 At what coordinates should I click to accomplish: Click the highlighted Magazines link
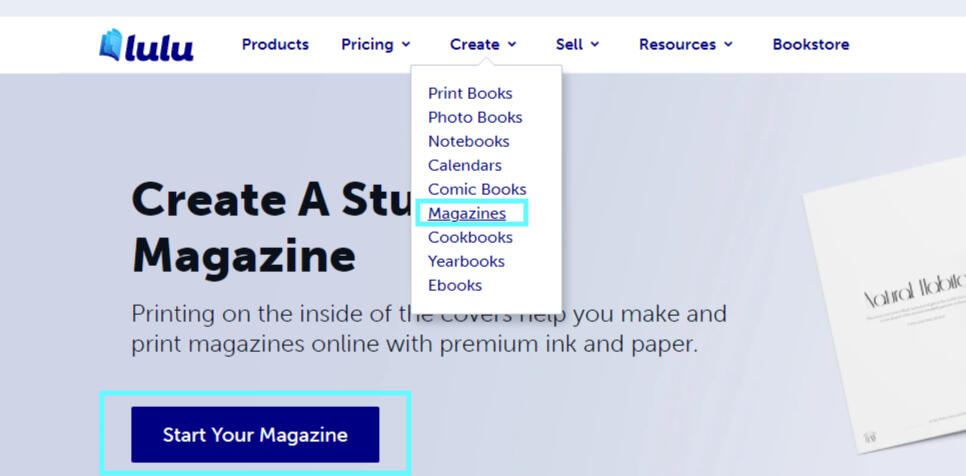tap(467, 214)
